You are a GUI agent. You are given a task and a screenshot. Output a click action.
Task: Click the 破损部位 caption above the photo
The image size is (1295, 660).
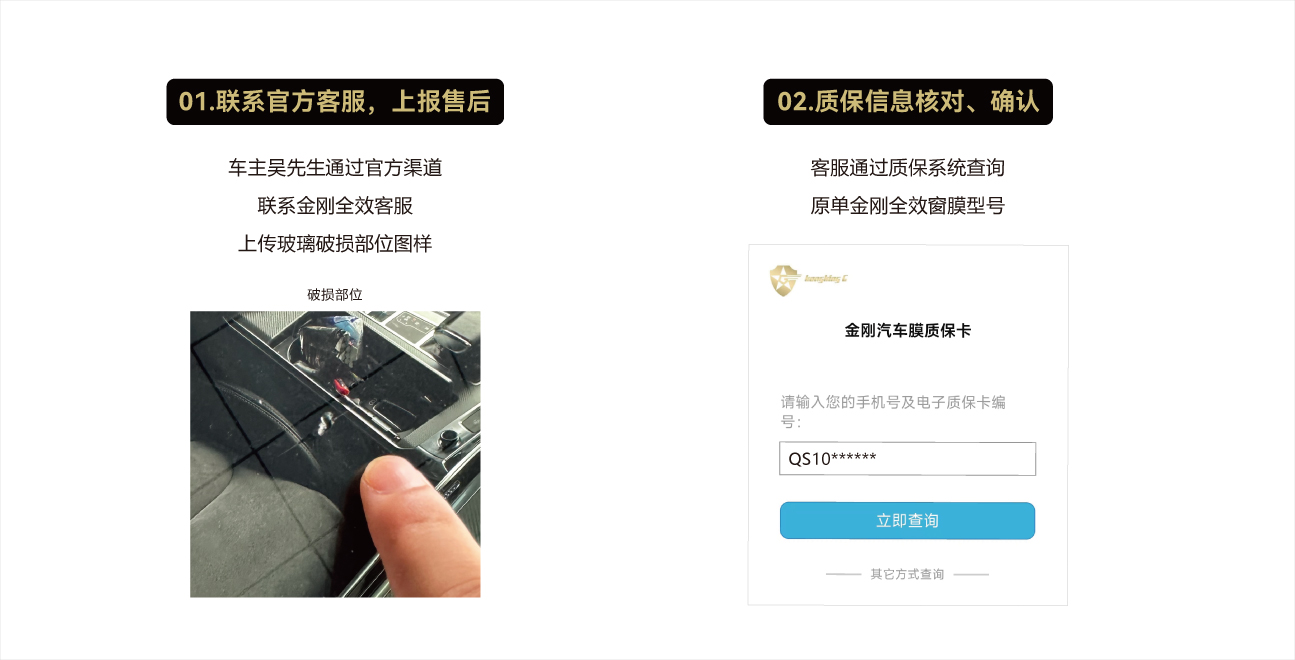click(x=335, y=295)
